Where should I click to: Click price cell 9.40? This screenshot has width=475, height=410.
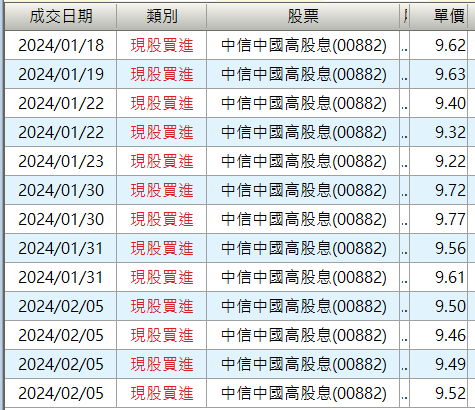439,103
